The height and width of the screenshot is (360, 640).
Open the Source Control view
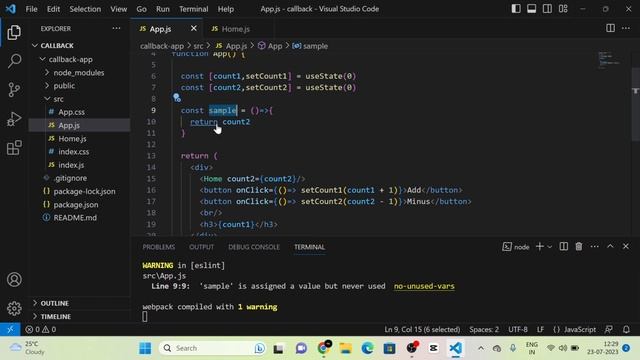(x=14, y=89)
